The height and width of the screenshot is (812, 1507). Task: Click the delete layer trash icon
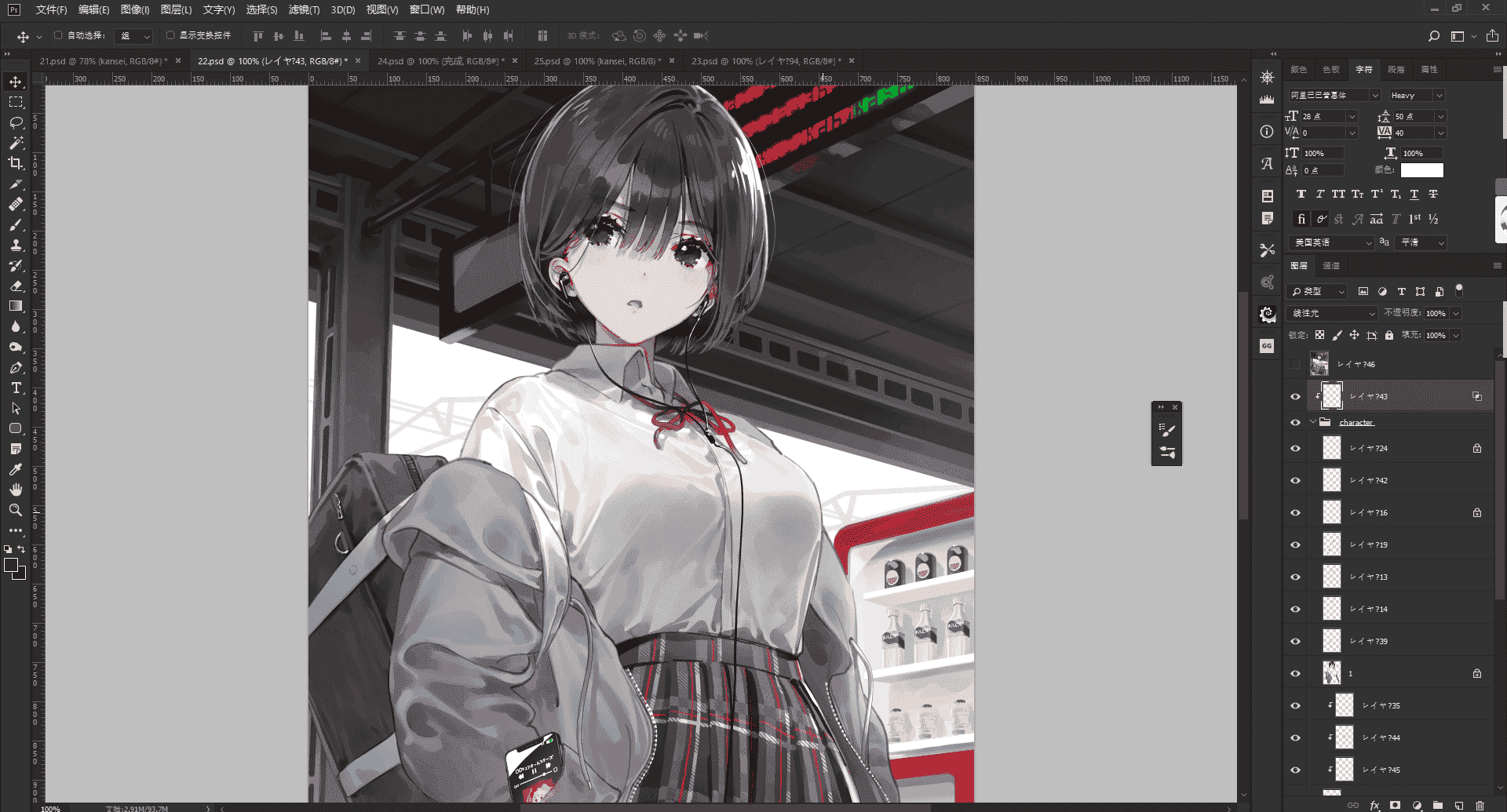tap(1480, 806)
